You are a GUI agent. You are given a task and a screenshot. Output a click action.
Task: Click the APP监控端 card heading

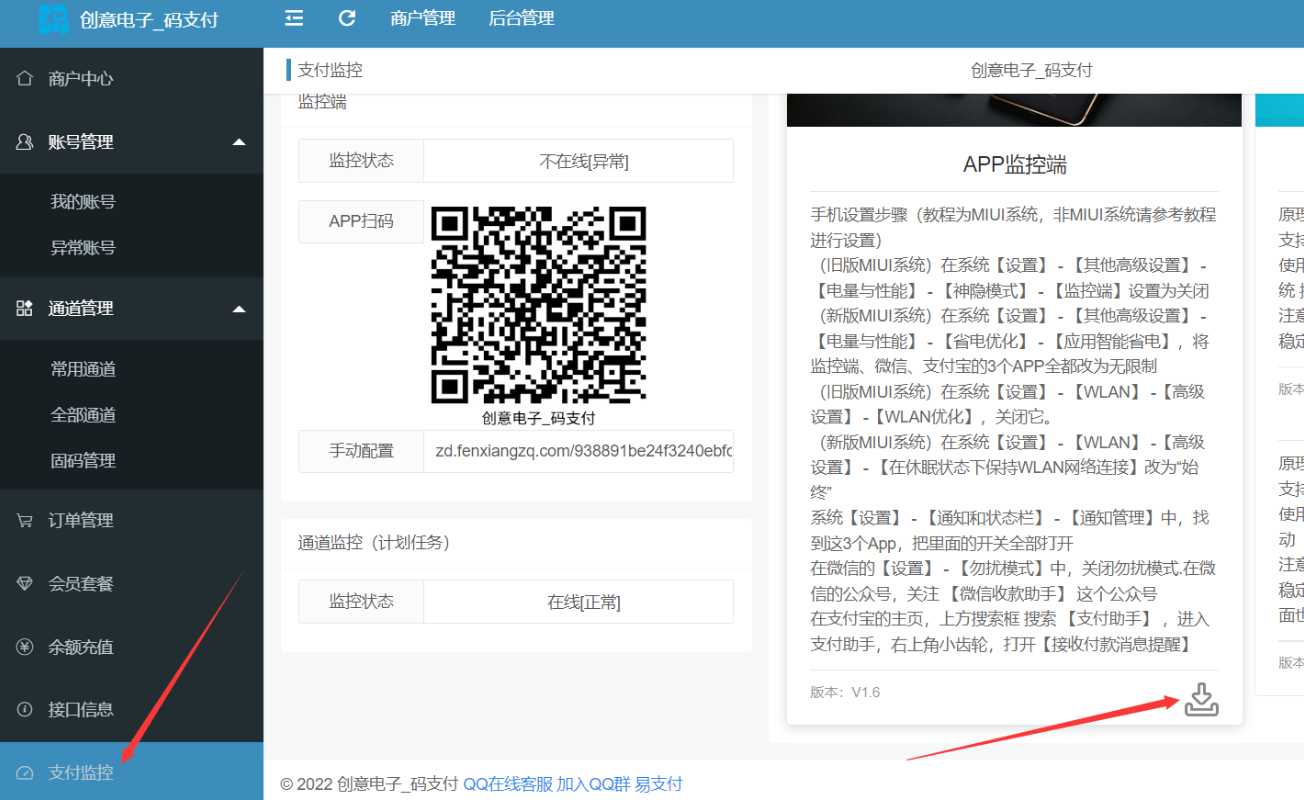point(1015,165)
